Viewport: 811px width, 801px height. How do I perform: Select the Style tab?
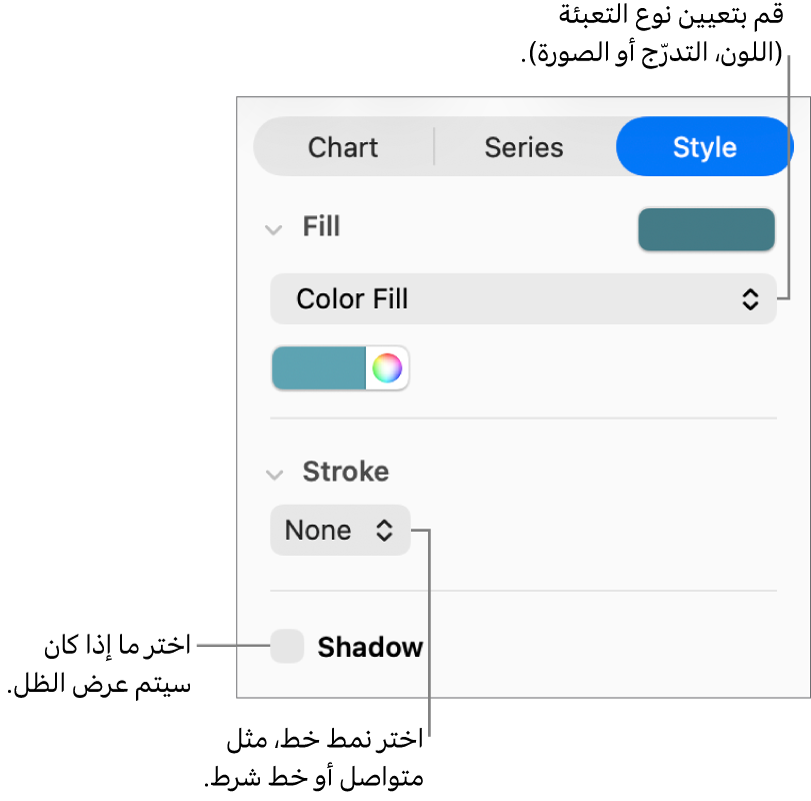click(x=704, y=147)
